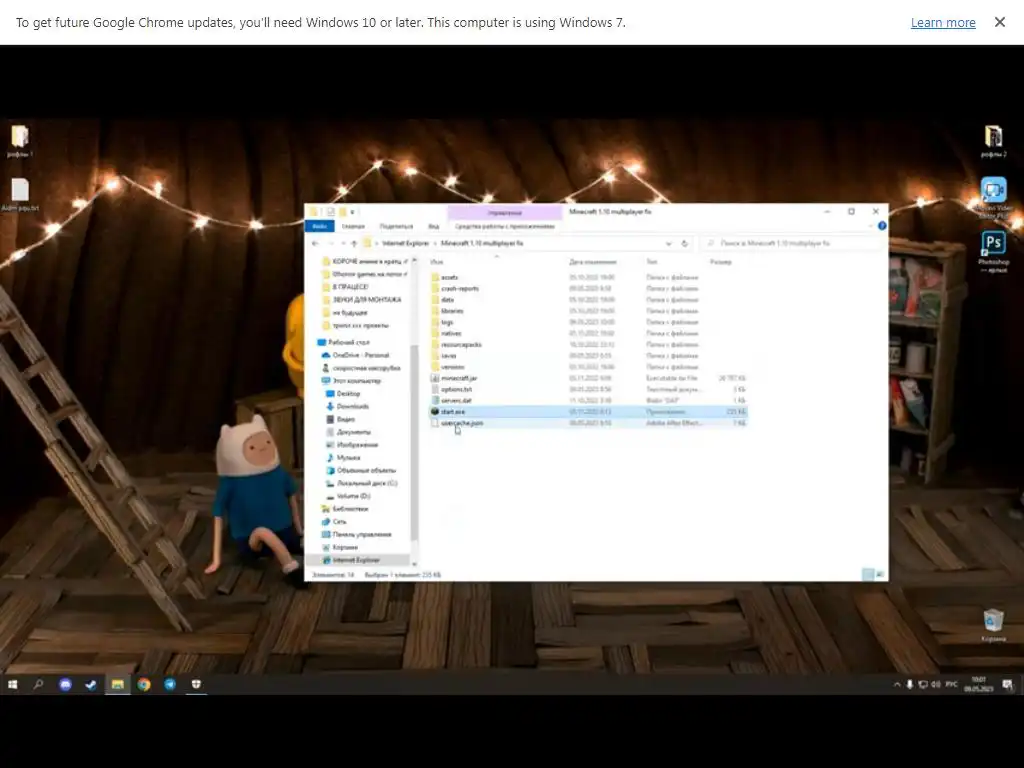The image size is (1024, 768).
Task: Open Сеть in navigation pane
Action: click(339, 522)
